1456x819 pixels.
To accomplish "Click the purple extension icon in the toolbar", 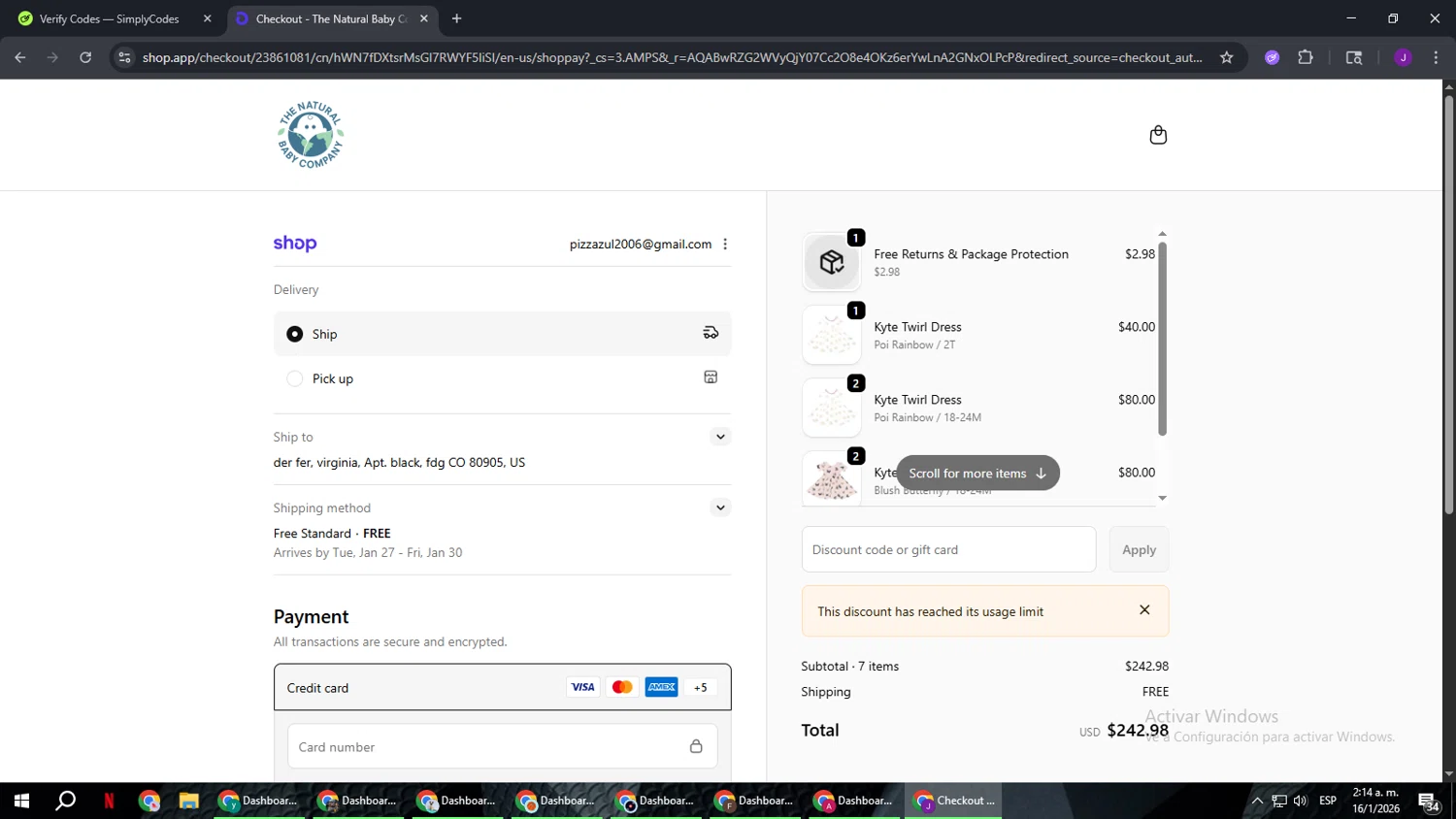I will click(1273, 57).
